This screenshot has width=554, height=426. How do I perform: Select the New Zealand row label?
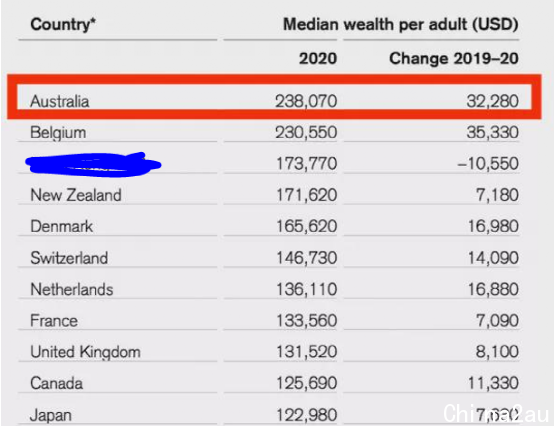[x=76, y=195]
